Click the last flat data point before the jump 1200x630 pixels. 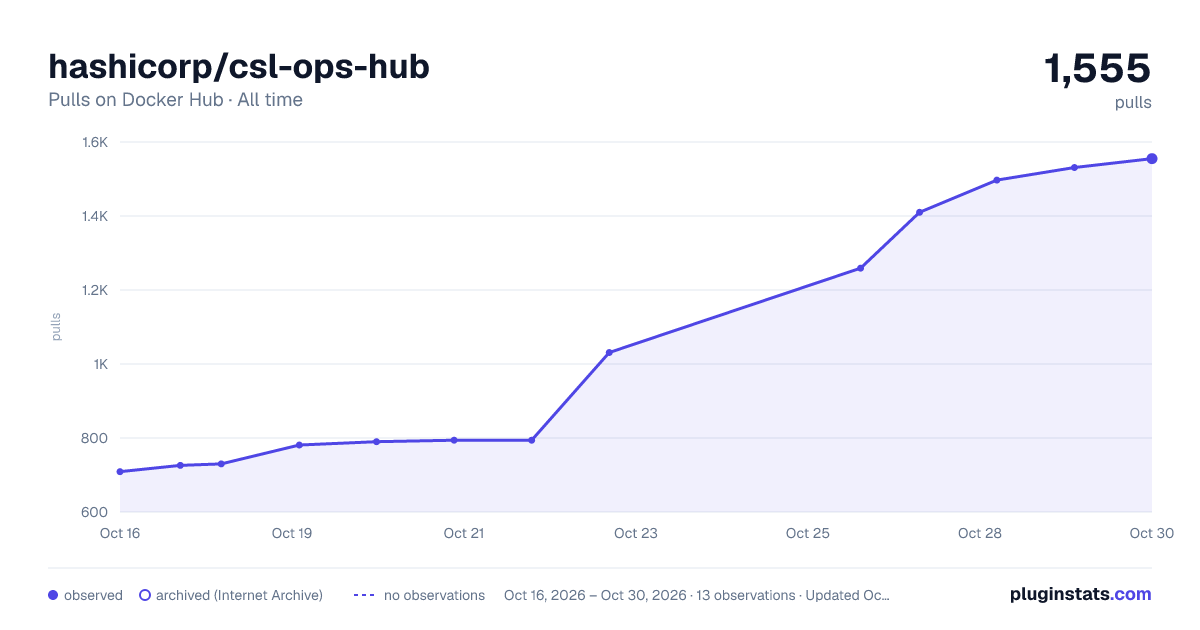point(531,440)
